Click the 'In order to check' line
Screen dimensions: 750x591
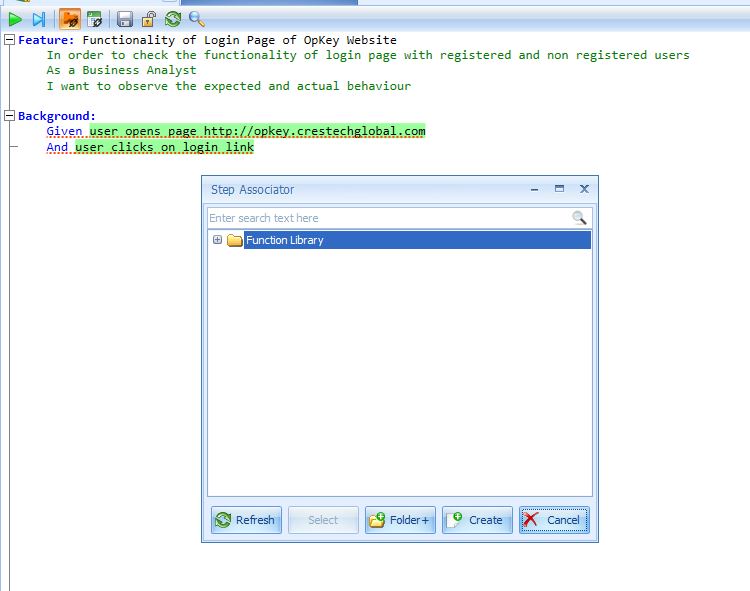368,55
